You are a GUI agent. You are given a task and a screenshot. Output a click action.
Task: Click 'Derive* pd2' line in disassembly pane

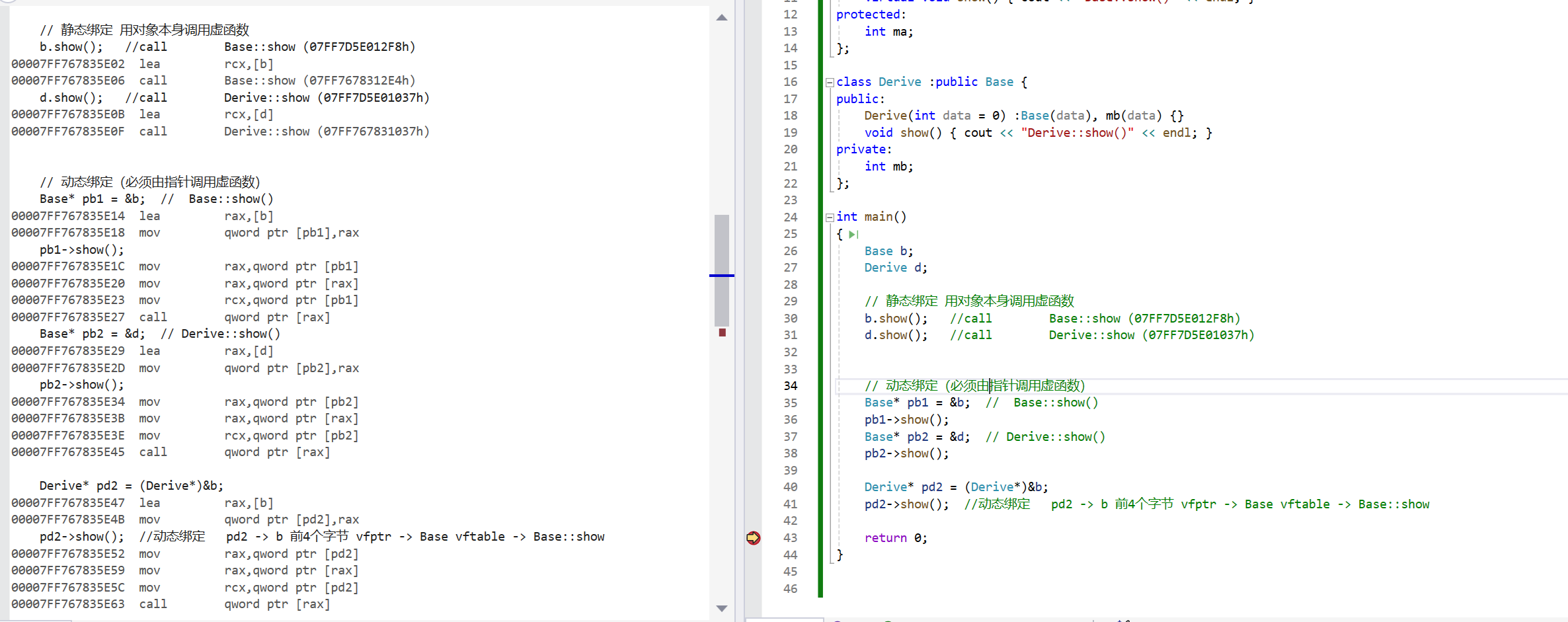pyautogui.click(x=132, y=486)
